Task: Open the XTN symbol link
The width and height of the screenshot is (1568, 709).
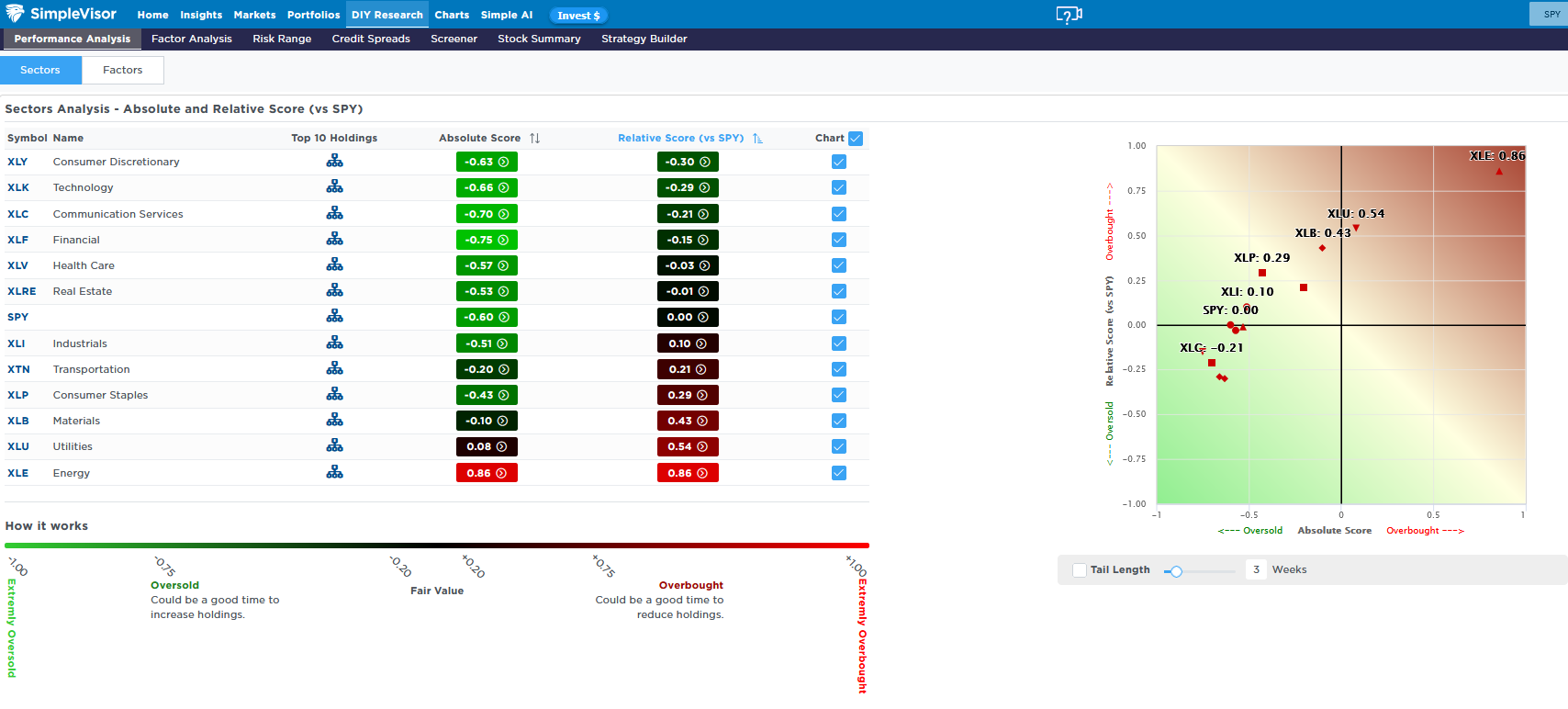Action: coord(18,369)
